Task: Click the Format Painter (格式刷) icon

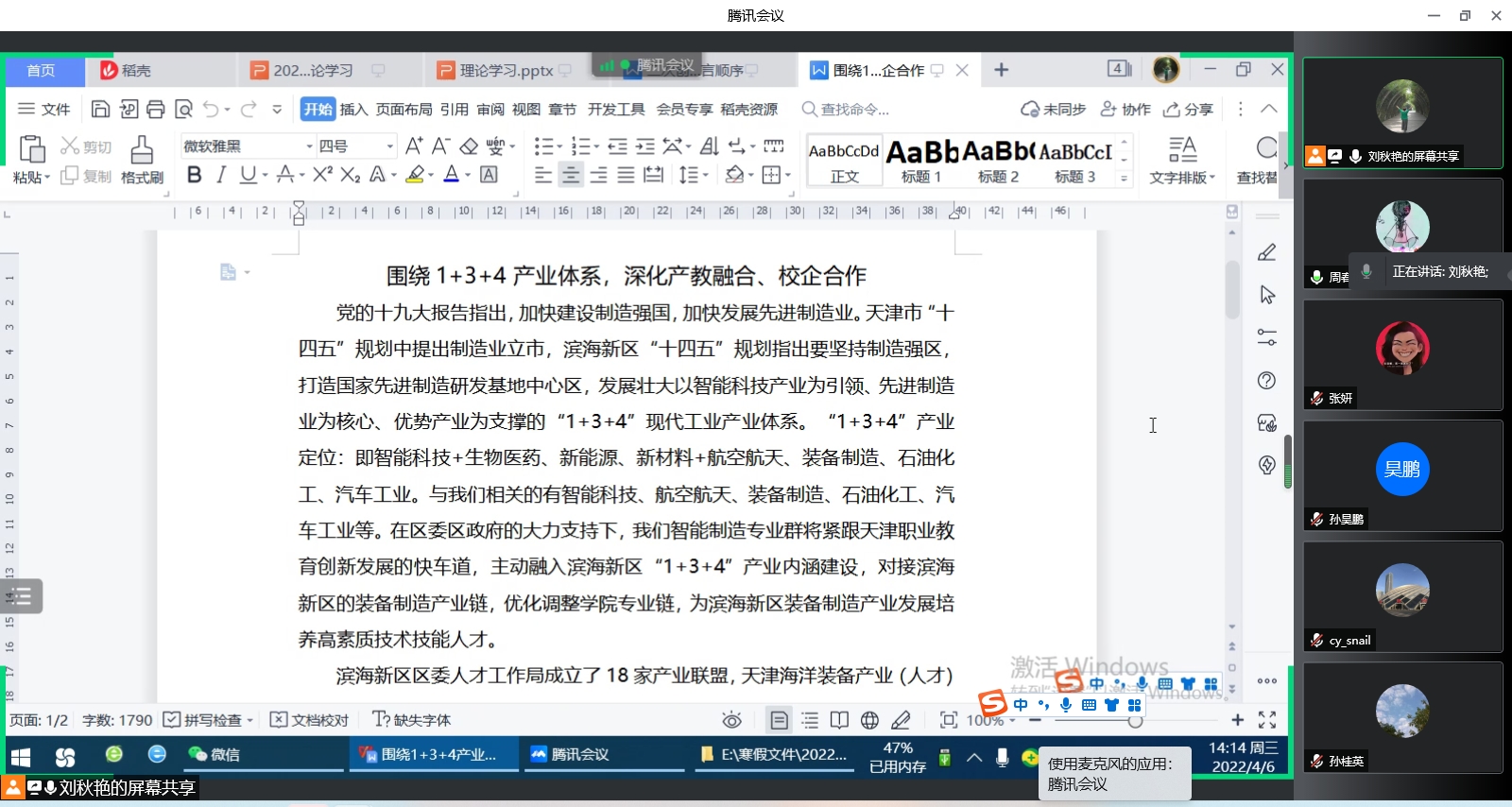Action: click(x=142, y=158)
